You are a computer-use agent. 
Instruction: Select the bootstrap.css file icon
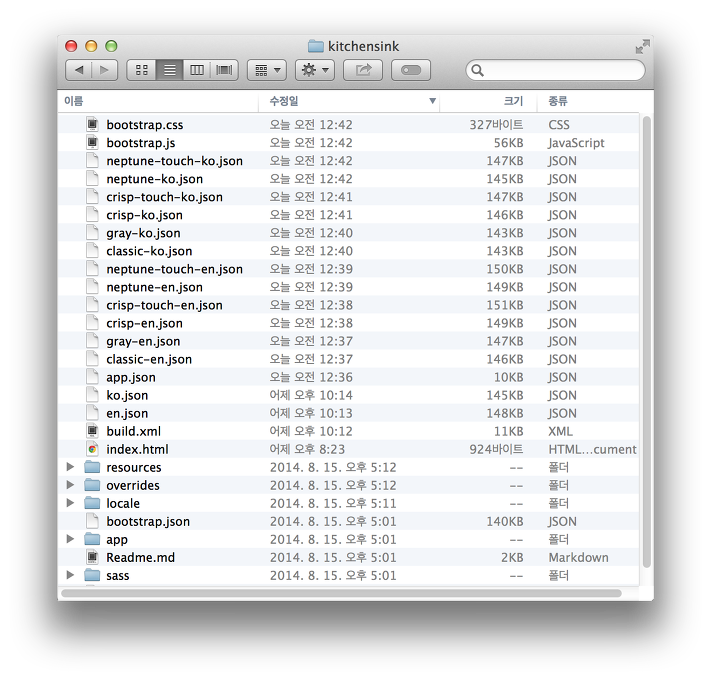[93, 124]
